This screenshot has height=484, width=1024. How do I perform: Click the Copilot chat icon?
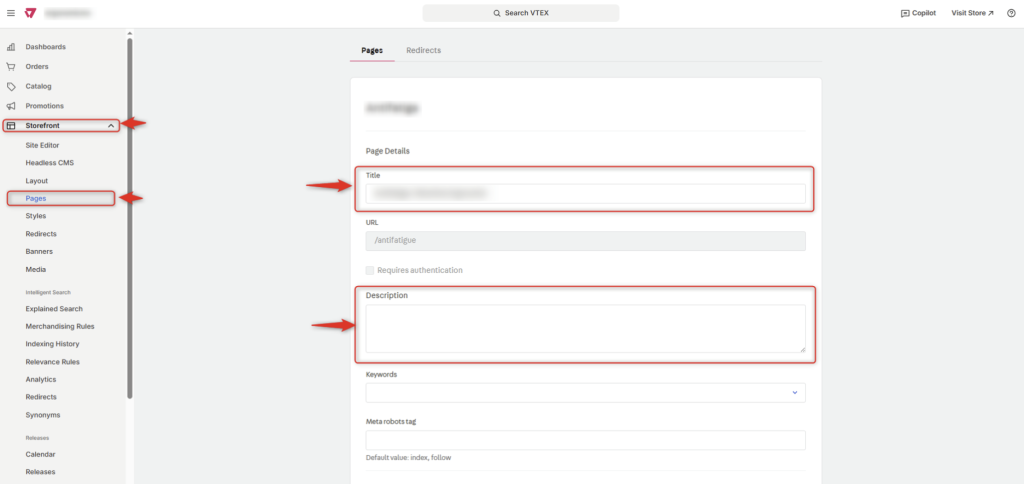[x=904, y=13]
